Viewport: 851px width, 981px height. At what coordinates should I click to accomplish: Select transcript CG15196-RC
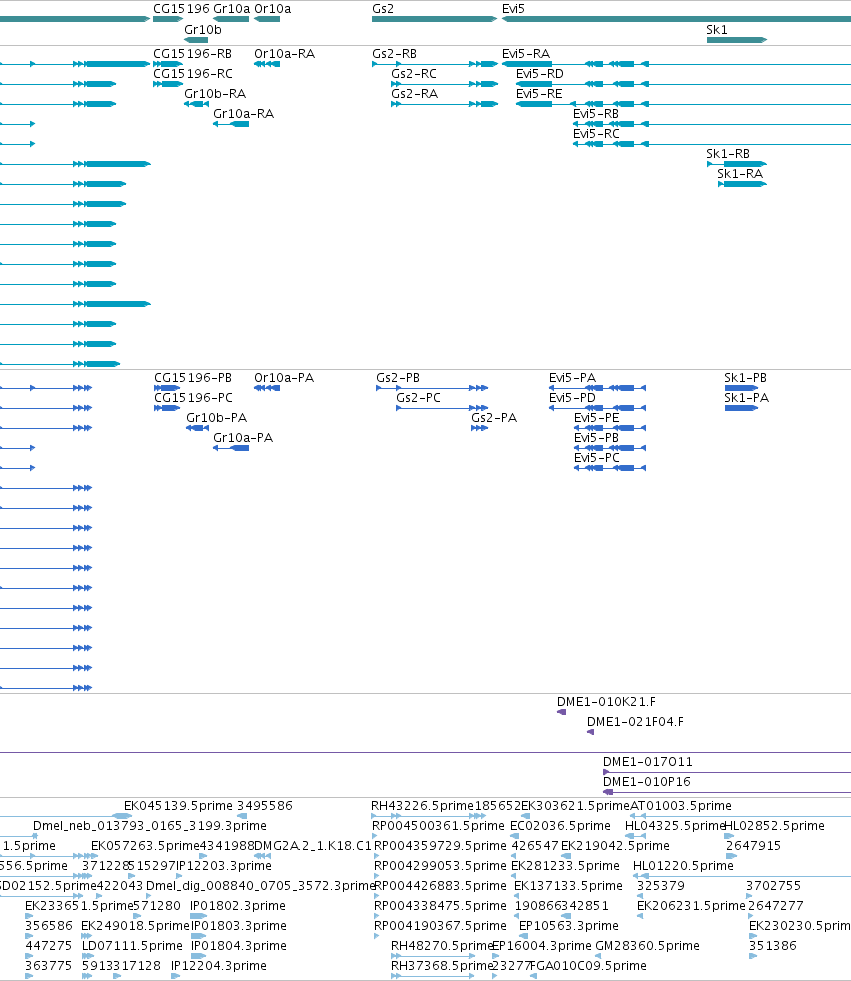point(193,74)
